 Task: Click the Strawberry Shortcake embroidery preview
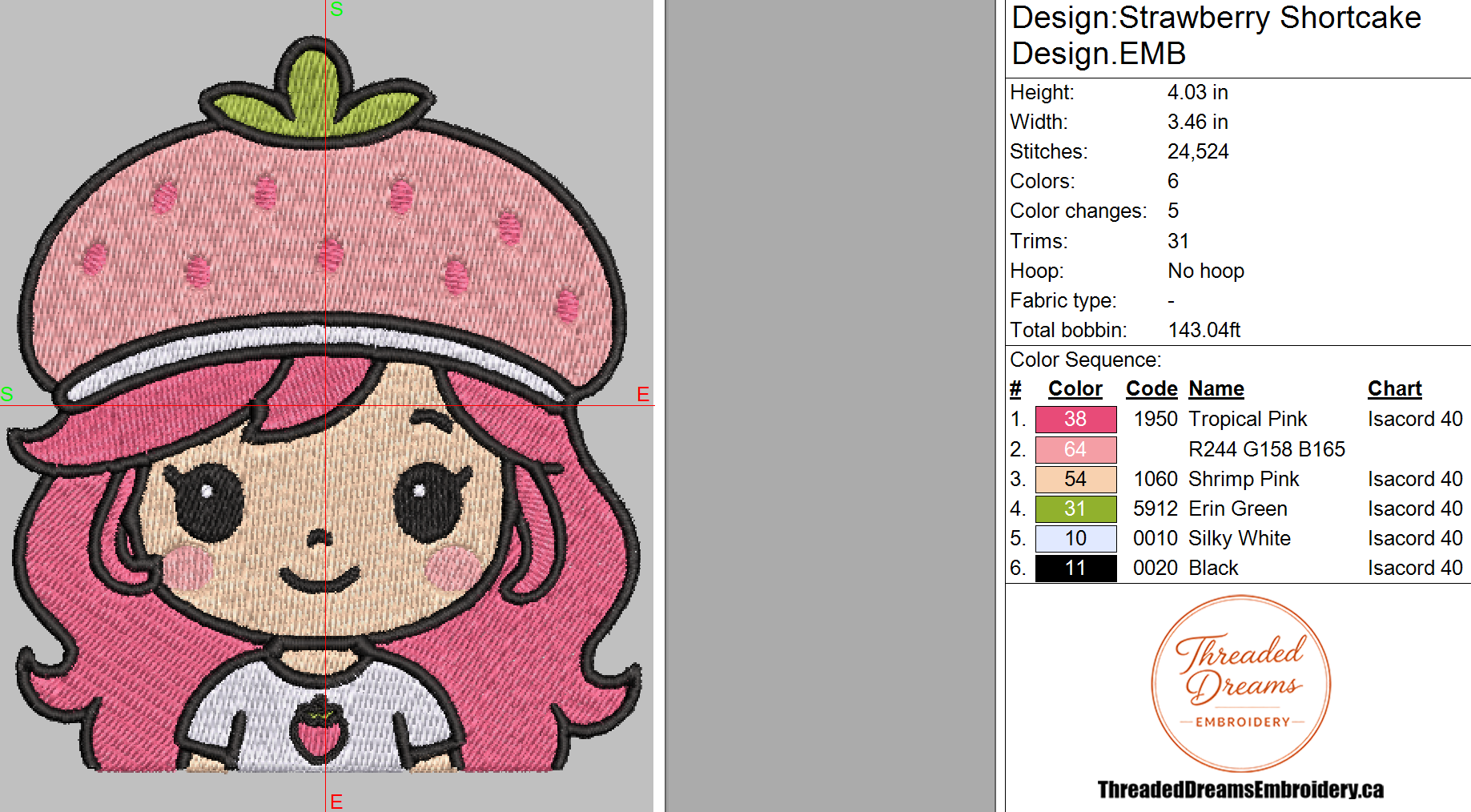point(326,404)
